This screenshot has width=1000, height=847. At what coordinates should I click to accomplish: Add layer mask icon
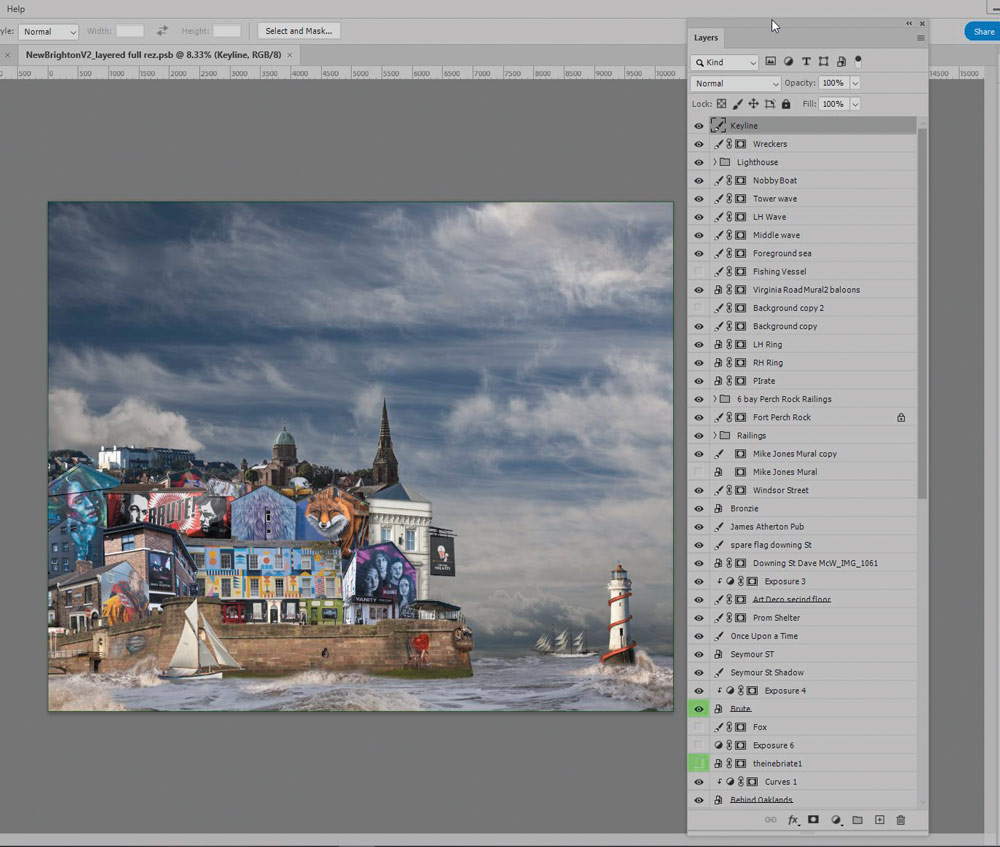pos(813,820)
